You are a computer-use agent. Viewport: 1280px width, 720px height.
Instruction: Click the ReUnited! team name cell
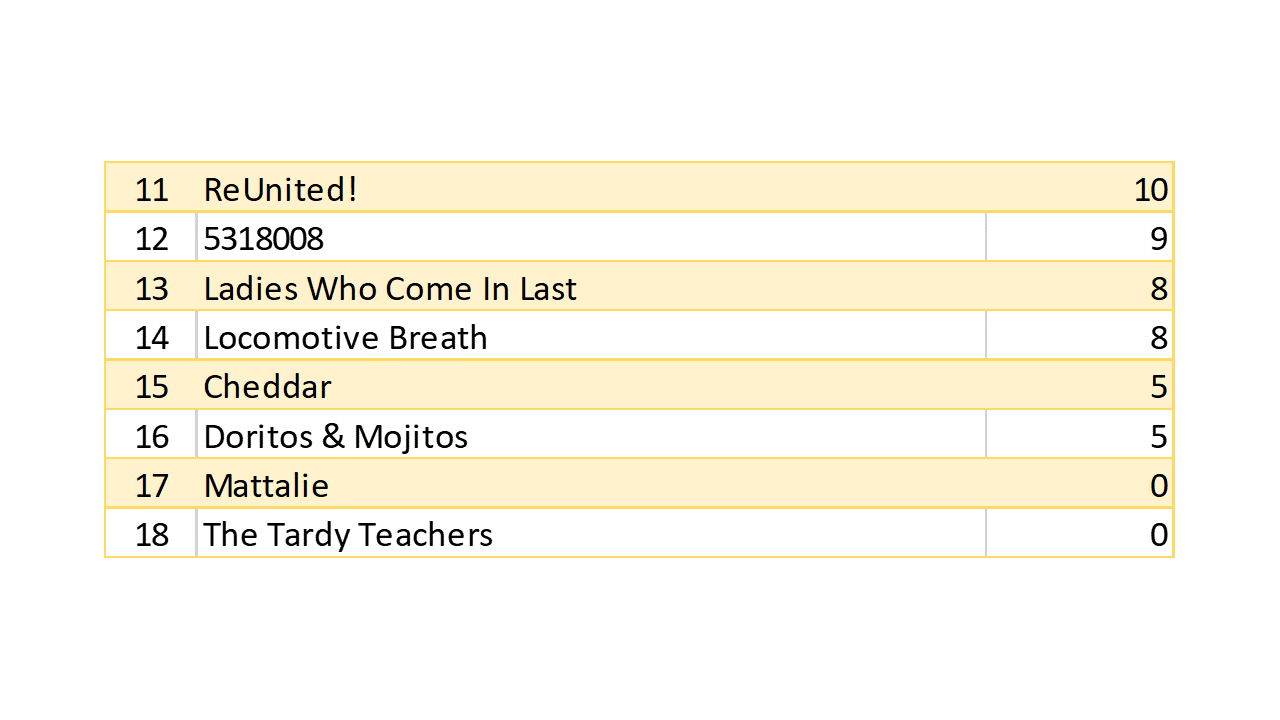coord(281,189)
